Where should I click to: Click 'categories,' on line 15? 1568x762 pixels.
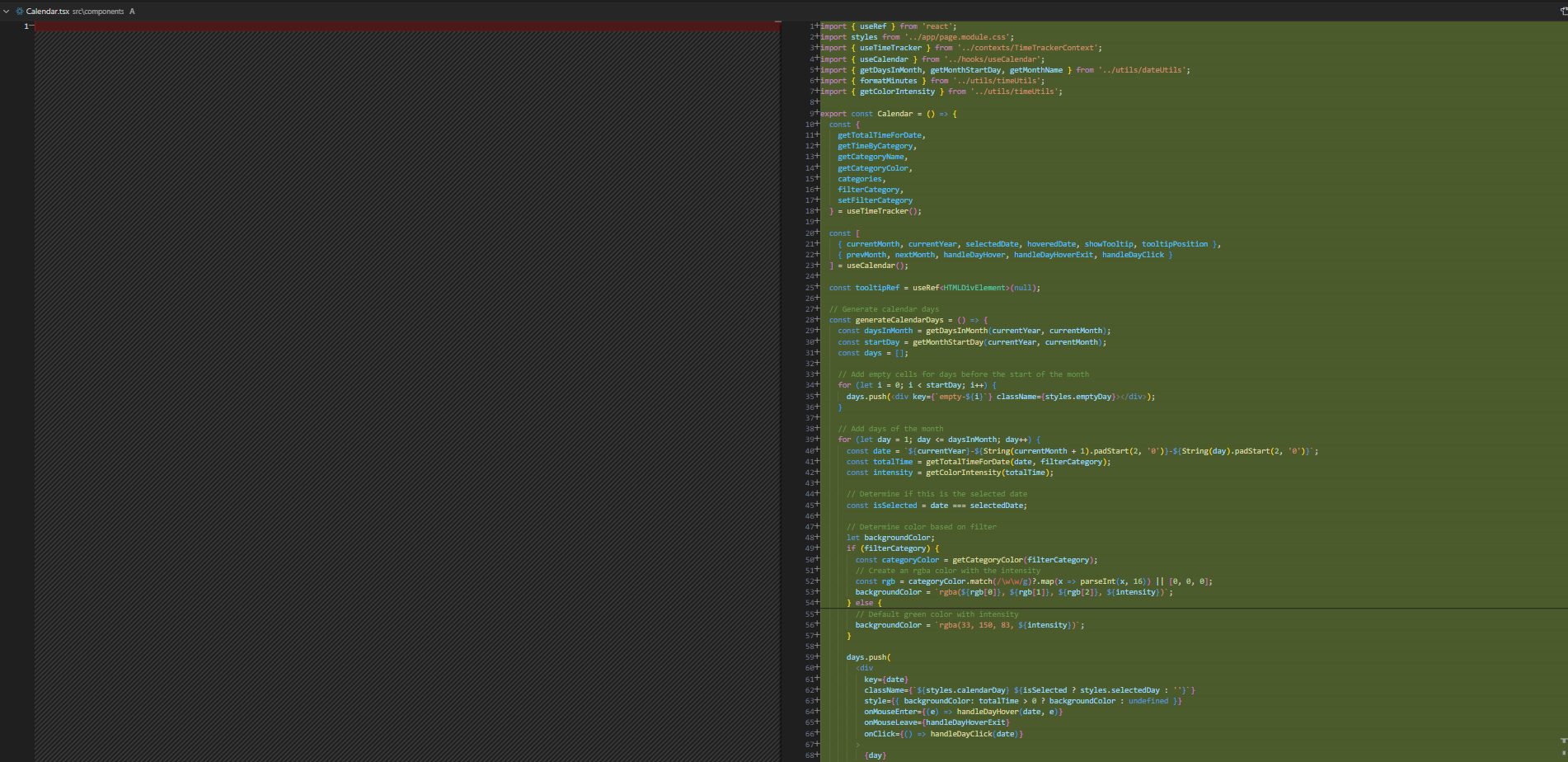pyautogui.click(x=861, y=179)
